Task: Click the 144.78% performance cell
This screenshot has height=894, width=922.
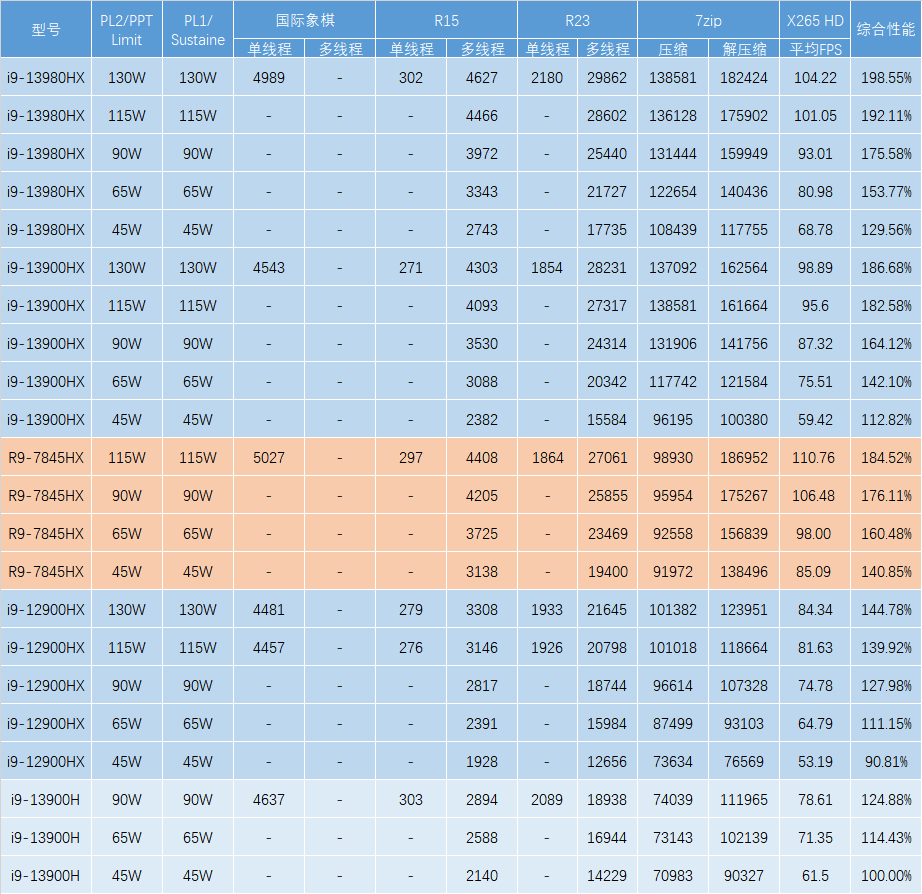Action: [886, 609]
